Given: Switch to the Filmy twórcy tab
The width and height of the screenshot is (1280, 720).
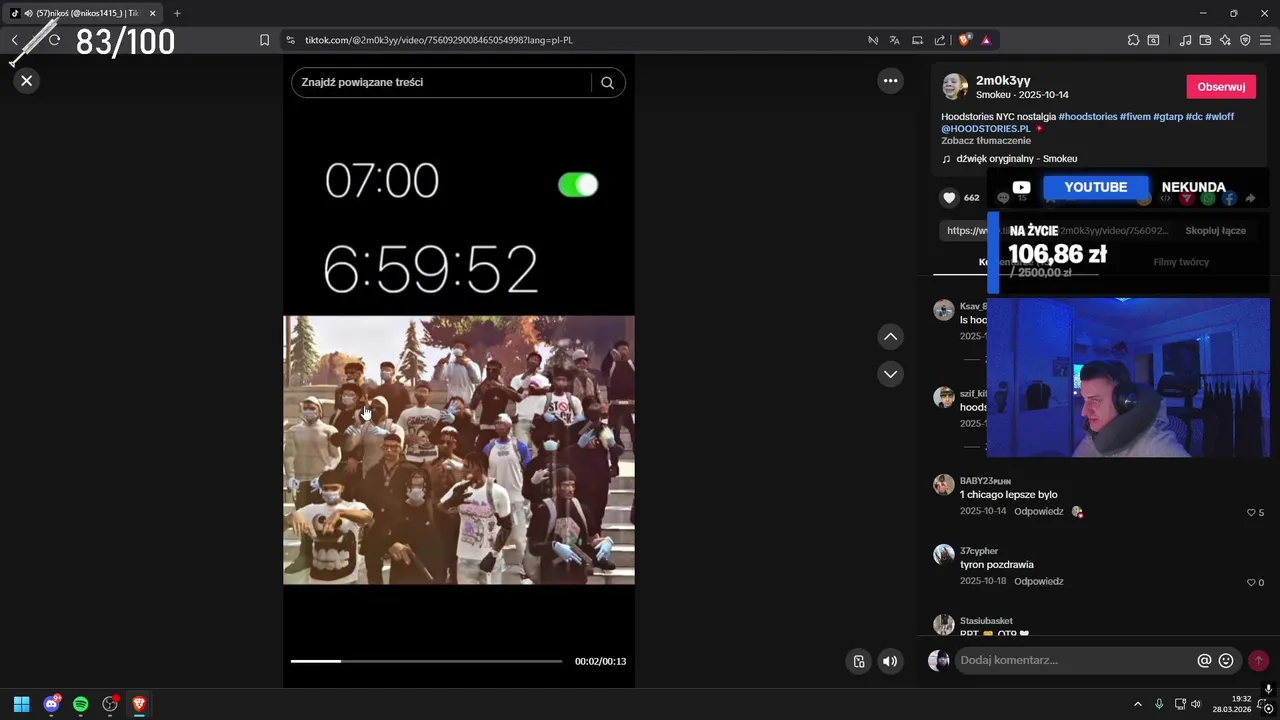Looking at the screenshot, I should pos(1181,262).
